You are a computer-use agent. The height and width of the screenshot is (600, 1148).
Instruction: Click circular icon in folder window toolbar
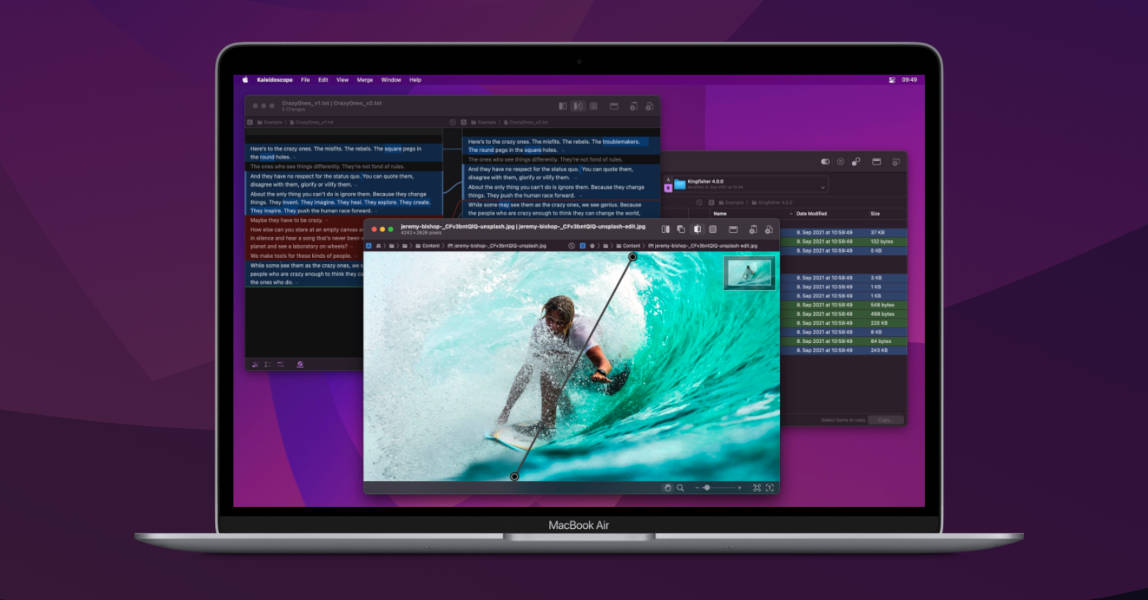click(840, 162)
